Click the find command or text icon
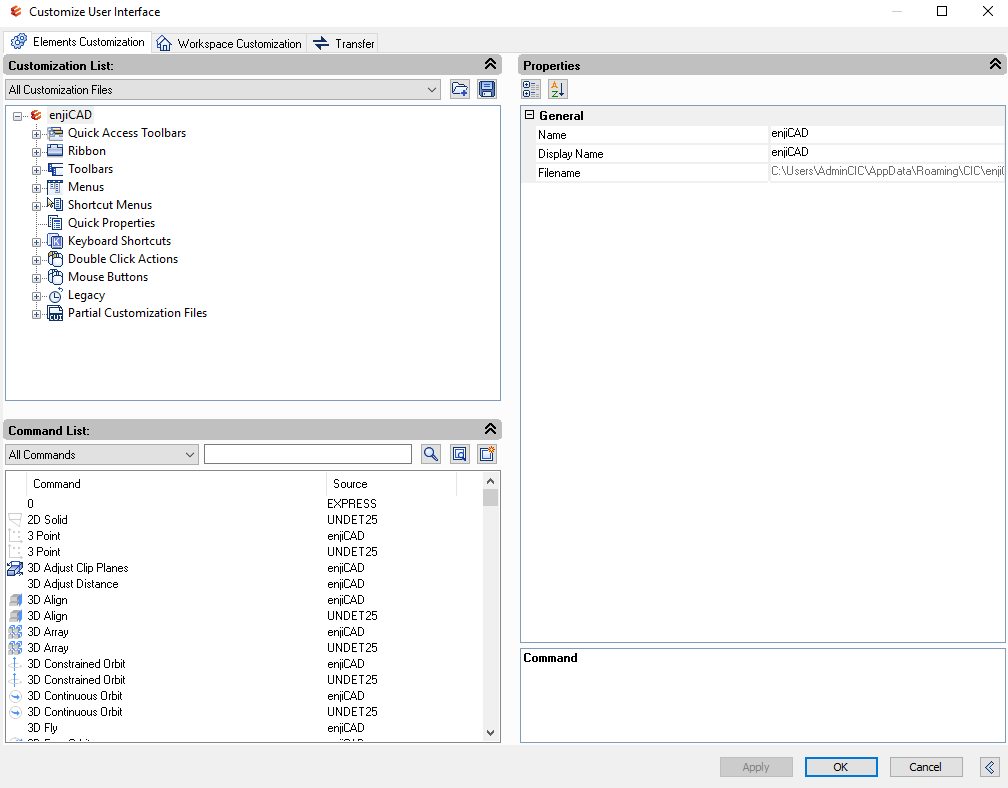1008x788 pixels. coord(460,454)
